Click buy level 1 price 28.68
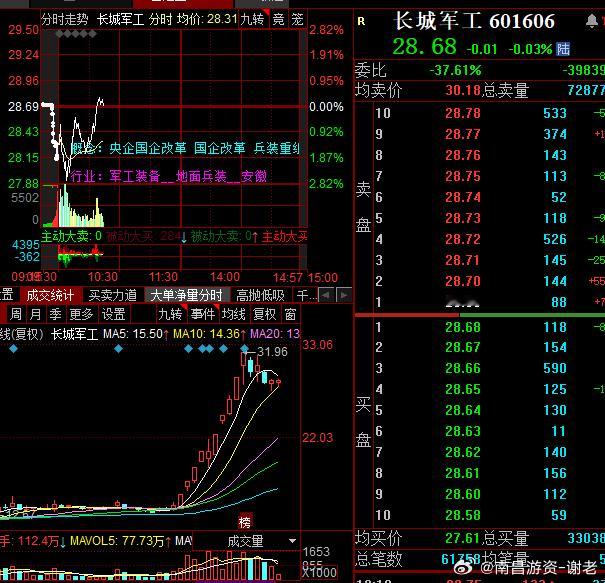 coord(463,327)
